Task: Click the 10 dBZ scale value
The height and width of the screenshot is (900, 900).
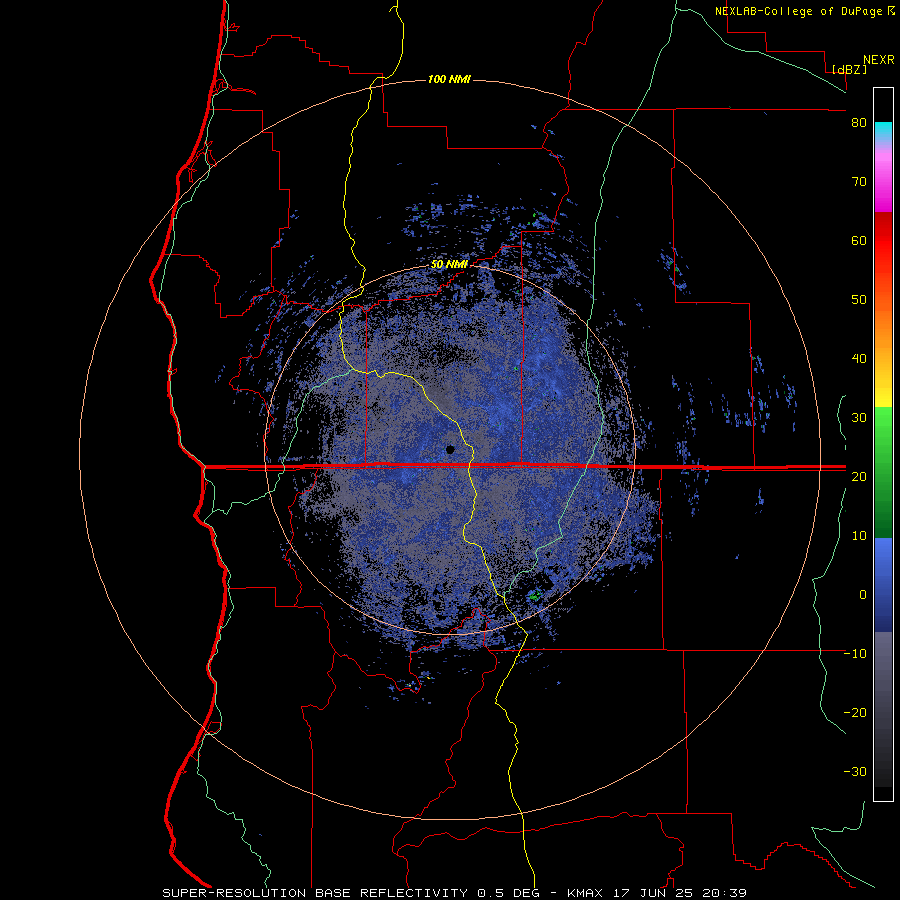Action: [859, 536]
